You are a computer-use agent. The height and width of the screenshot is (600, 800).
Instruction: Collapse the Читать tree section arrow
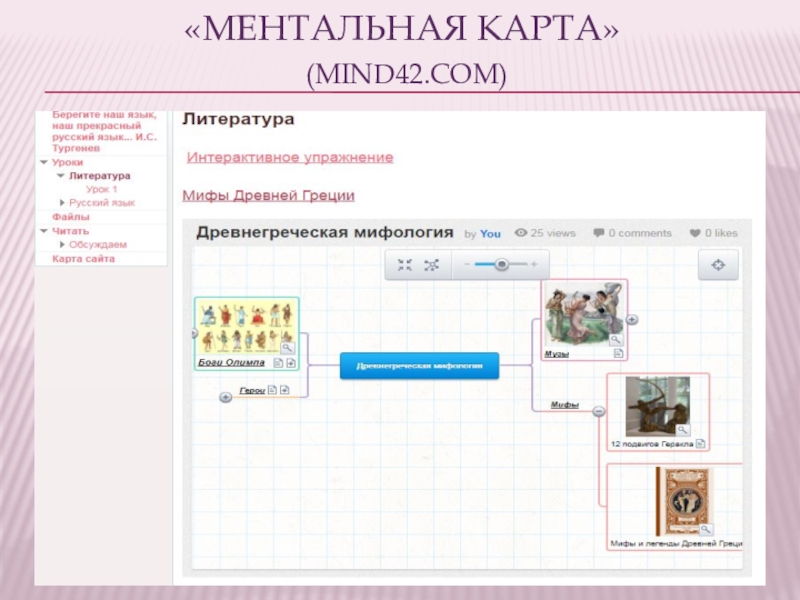44,231
